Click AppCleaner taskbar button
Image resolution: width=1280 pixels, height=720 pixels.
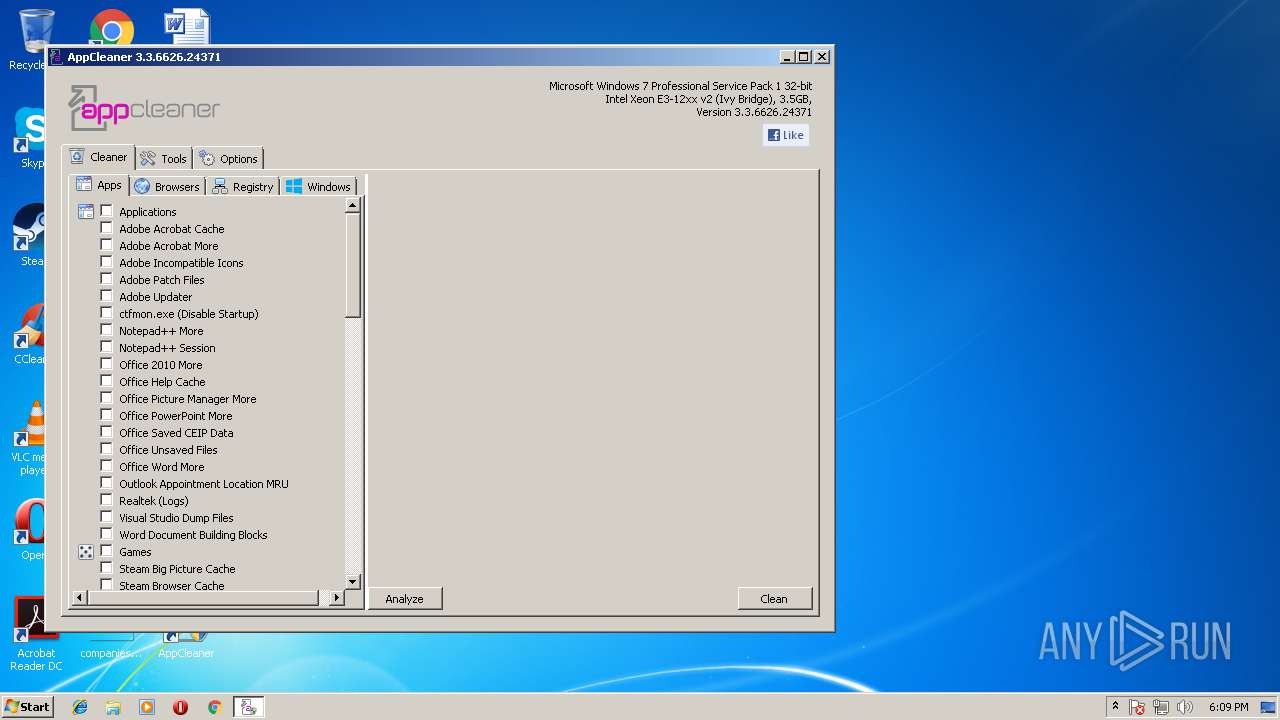(x=248, y=707)
